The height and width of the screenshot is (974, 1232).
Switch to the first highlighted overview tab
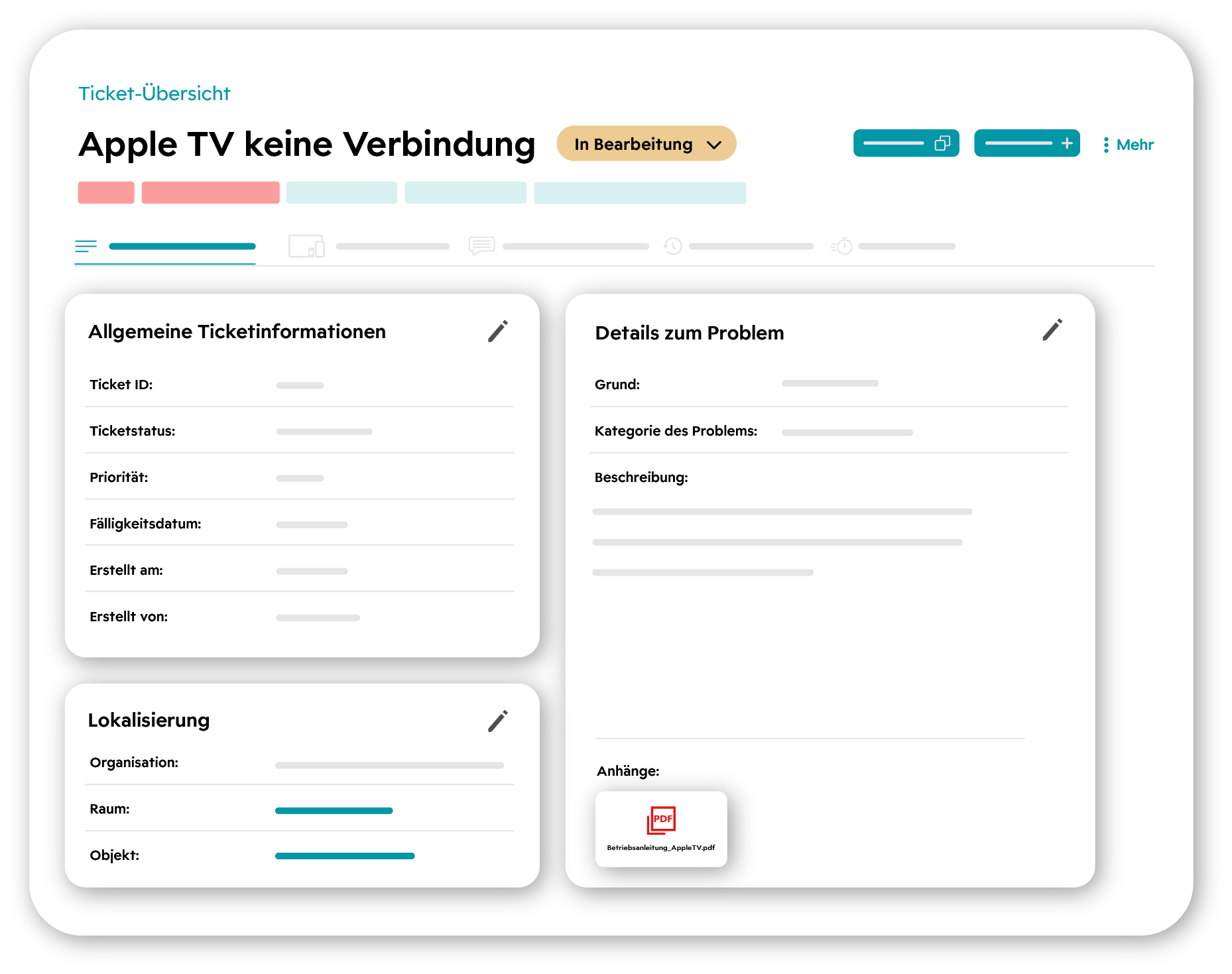[182, 246]
